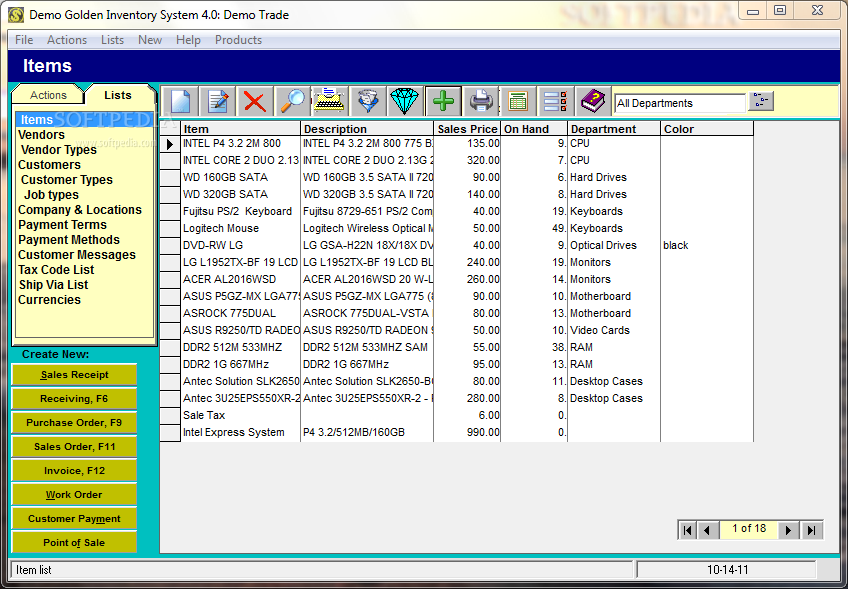Sort by the Department column header

pos(614,129)
